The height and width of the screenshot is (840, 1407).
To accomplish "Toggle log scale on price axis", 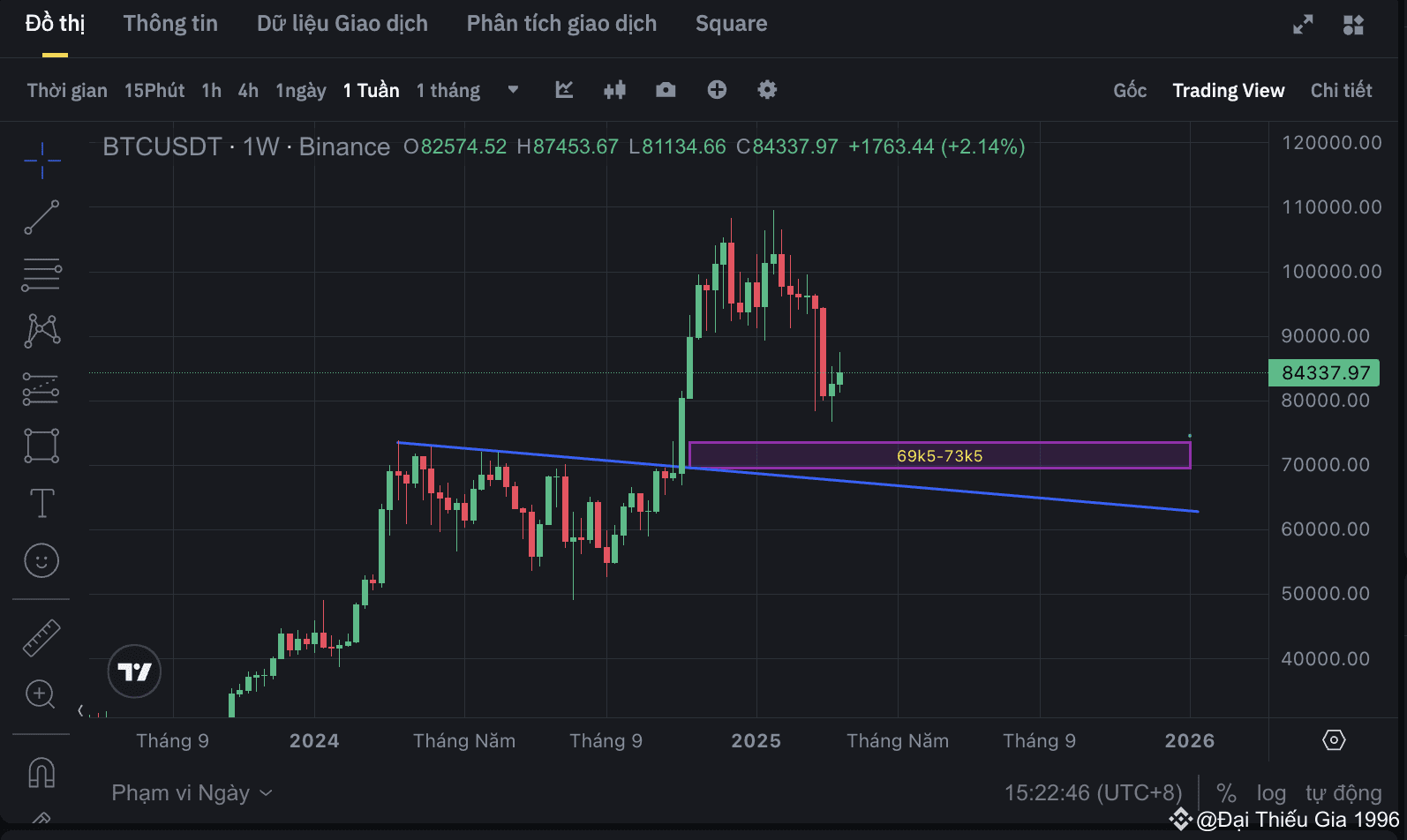I will pyautogui.click(x=1271, y=793).
